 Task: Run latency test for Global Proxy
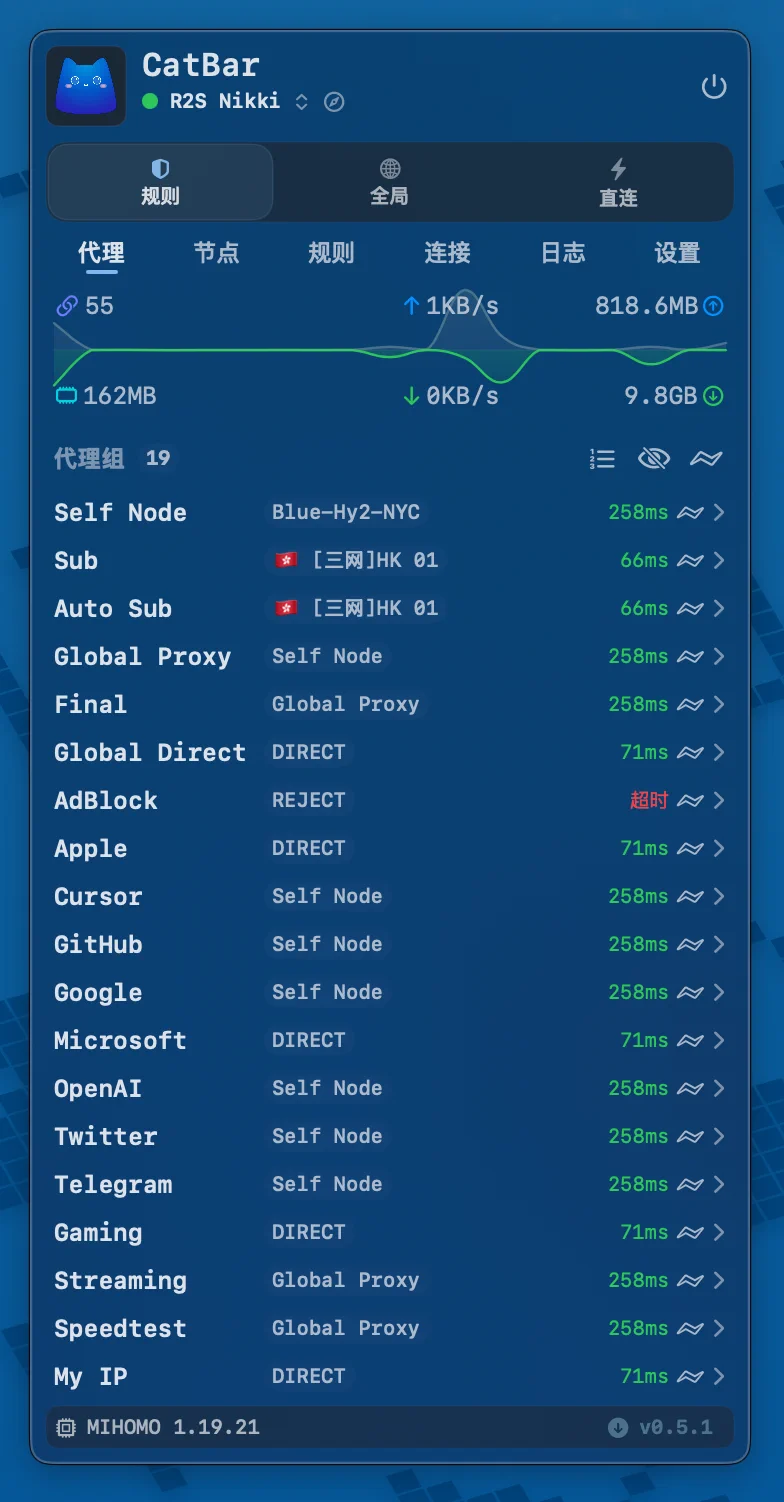pos(690,657)
